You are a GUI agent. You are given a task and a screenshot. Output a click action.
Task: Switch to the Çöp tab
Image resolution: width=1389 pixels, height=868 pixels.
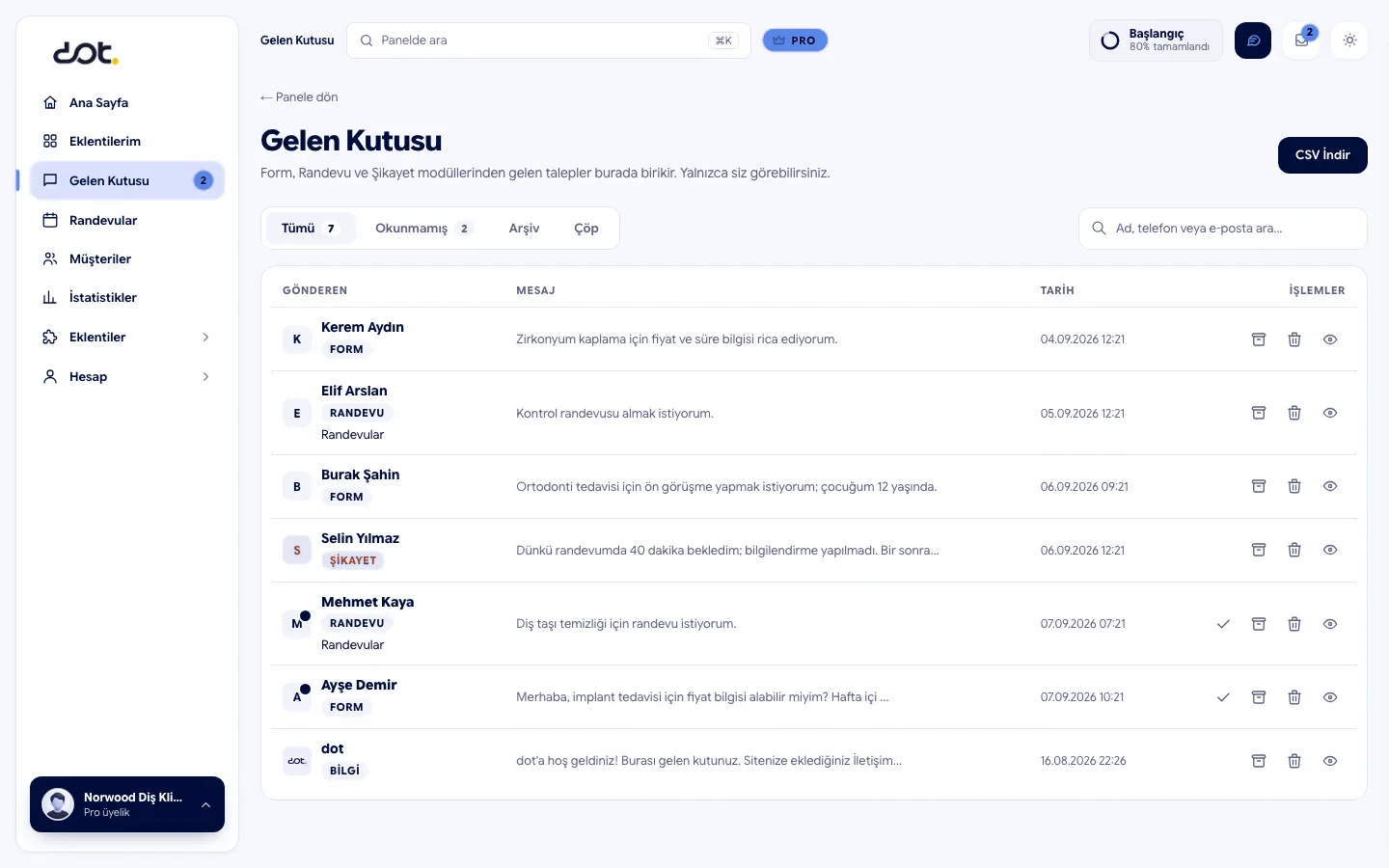(586, 229)
